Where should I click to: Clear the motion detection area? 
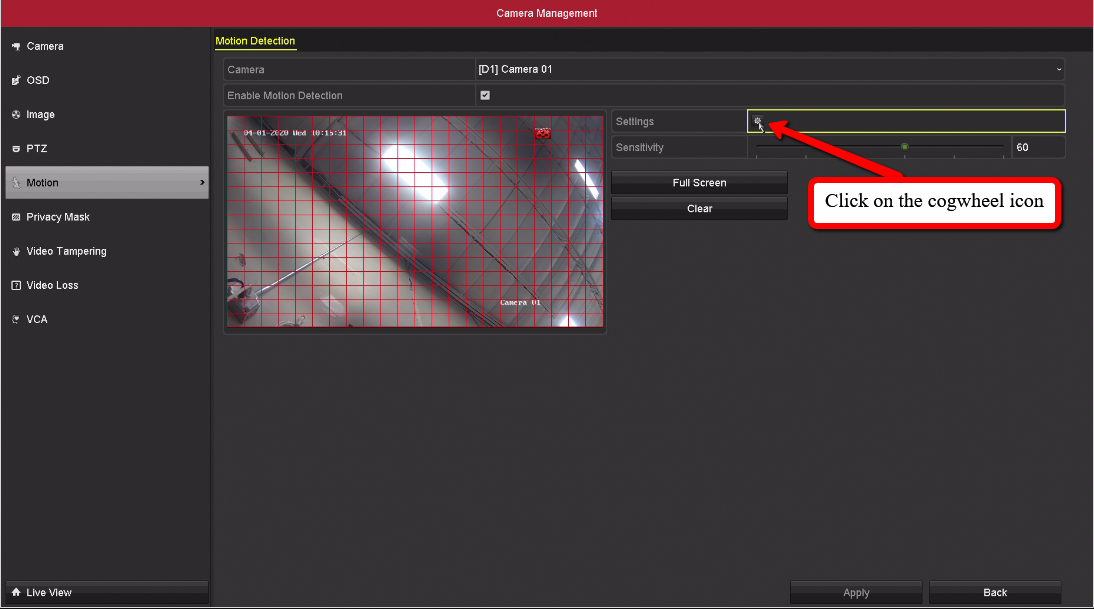point(699,209)
